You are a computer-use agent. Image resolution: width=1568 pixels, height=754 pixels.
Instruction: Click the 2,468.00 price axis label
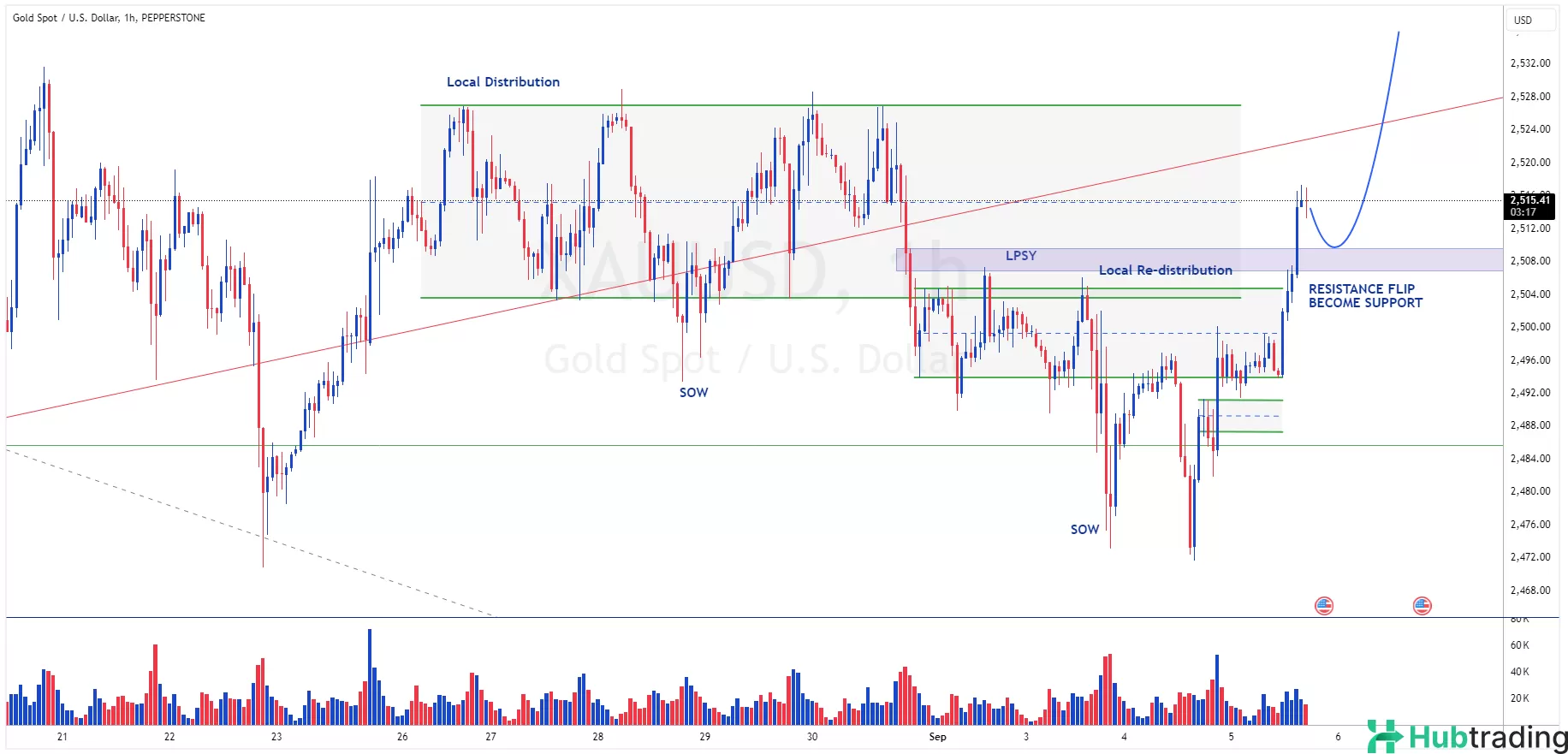click(1529, 591)
